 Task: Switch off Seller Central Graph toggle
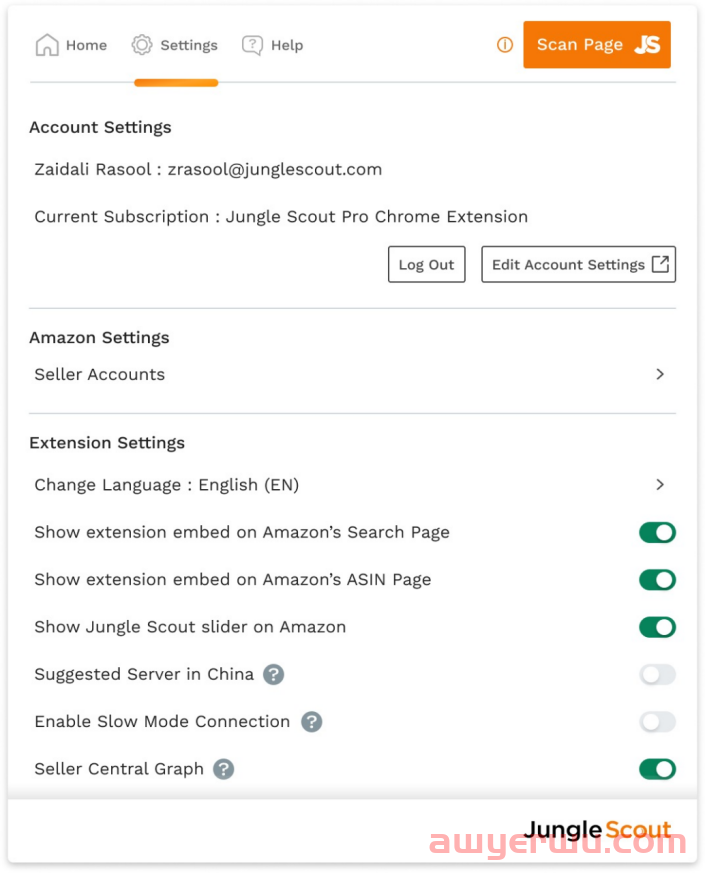pyautogui.click(x=657, y=769)
